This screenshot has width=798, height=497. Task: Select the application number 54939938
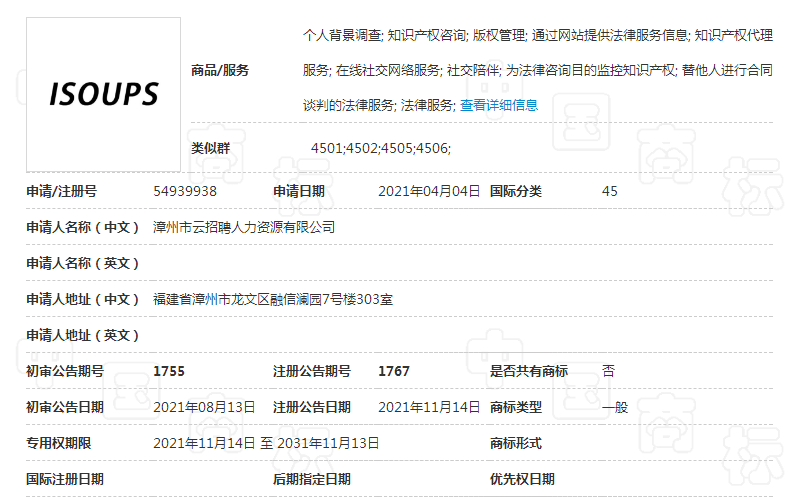click(x=185, y=191)
